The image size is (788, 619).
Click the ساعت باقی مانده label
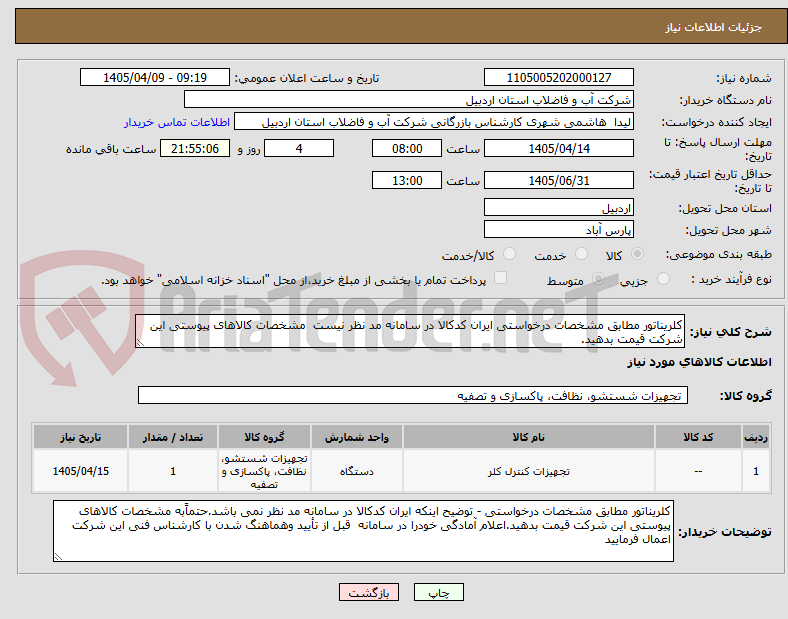click(x=111, y=149)
